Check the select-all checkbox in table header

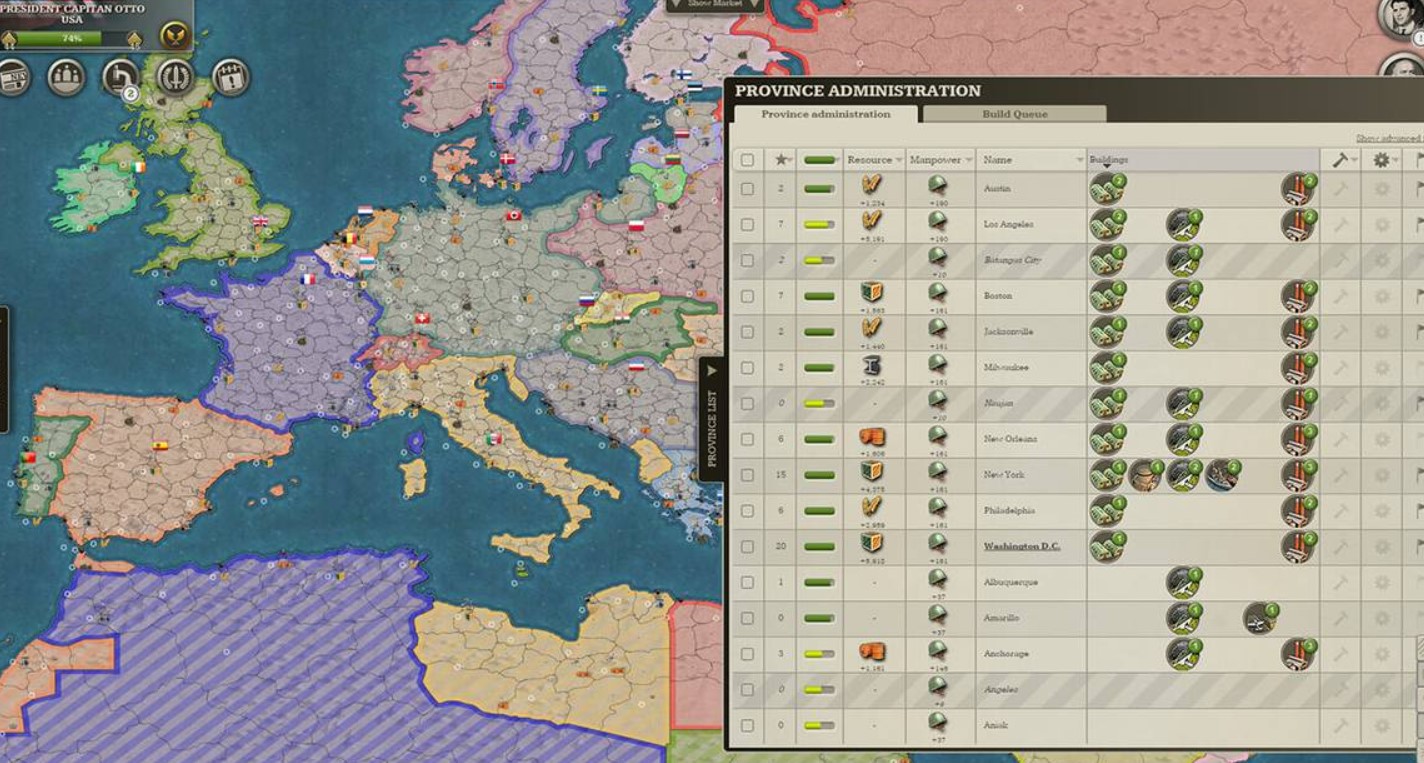click(747, 160)
